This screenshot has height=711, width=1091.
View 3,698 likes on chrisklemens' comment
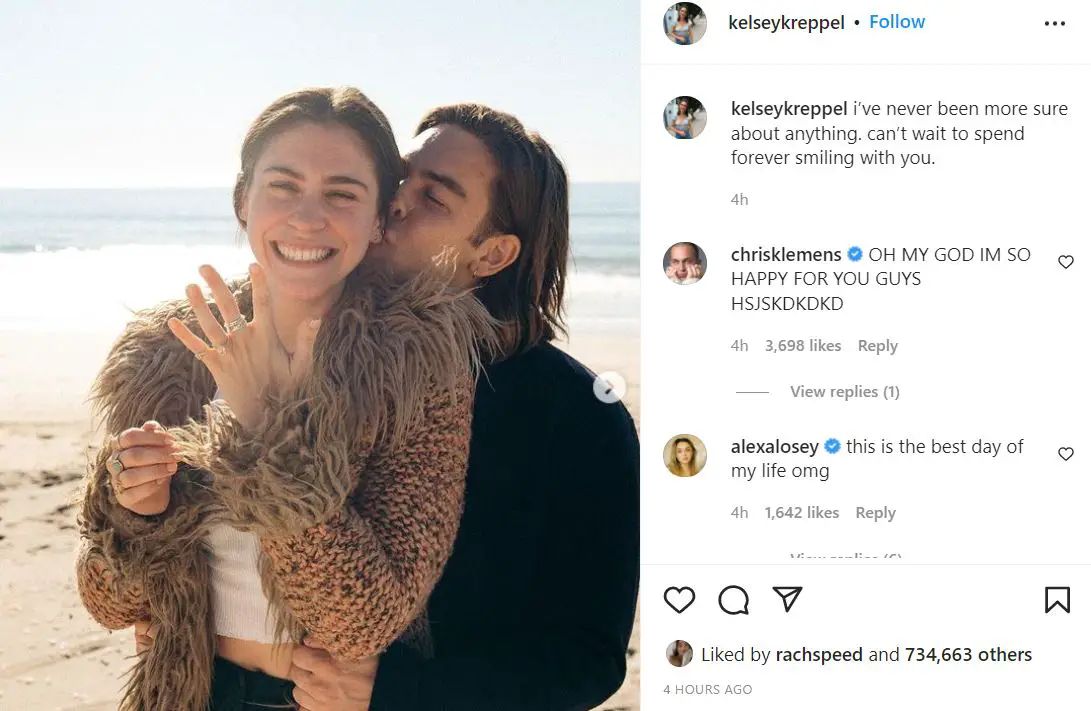click(x=803, y=346)
